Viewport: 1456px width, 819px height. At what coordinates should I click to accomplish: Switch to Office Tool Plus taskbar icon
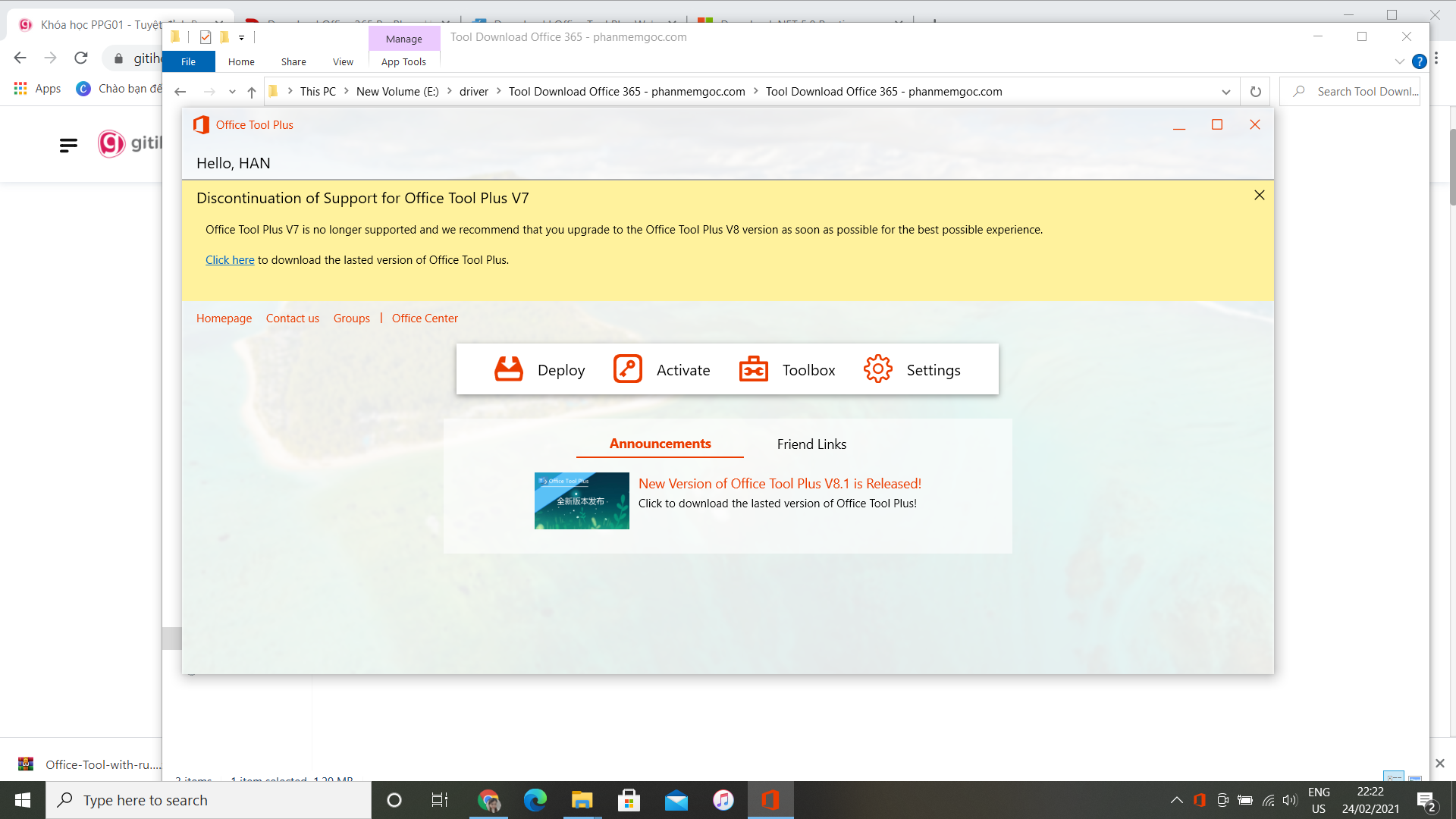(x=770, y=800)
